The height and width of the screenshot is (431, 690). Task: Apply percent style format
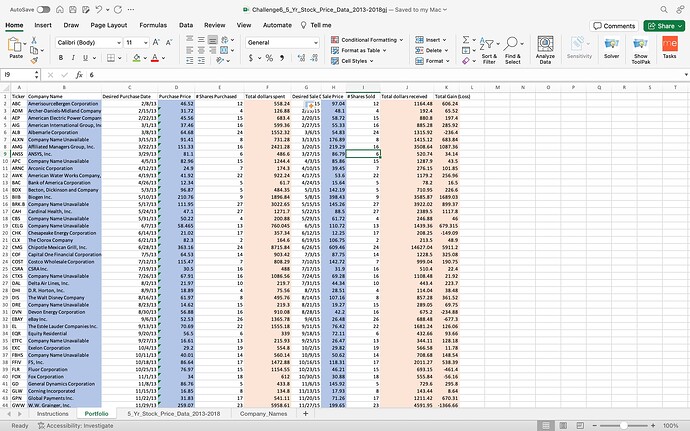click(269, 58)
